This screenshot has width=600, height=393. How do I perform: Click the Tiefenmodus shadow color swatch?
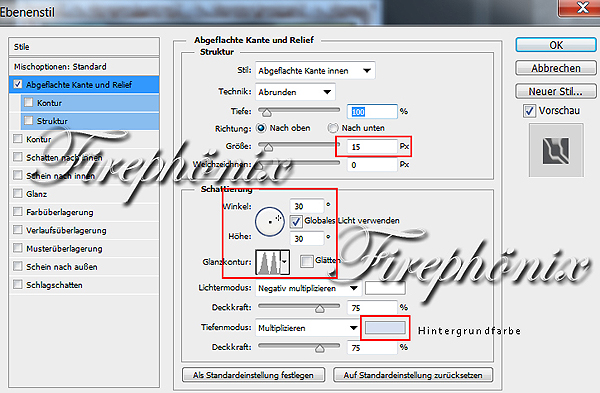[x=385, y=328]
